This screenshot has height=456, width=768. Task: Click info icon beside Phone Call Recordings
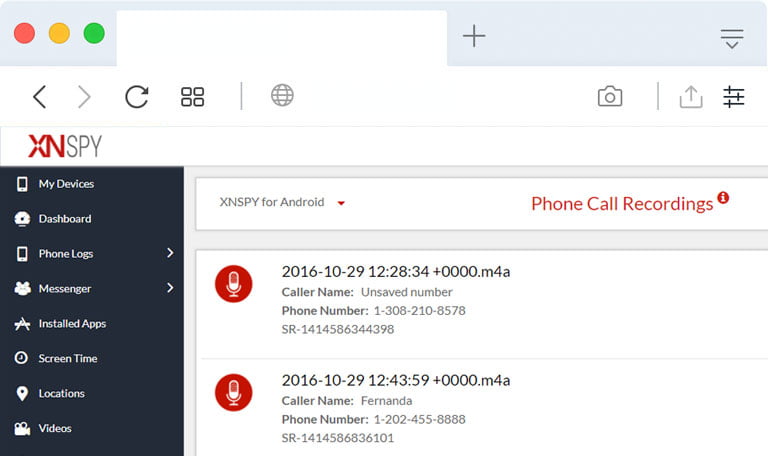[x=723, y=197]
